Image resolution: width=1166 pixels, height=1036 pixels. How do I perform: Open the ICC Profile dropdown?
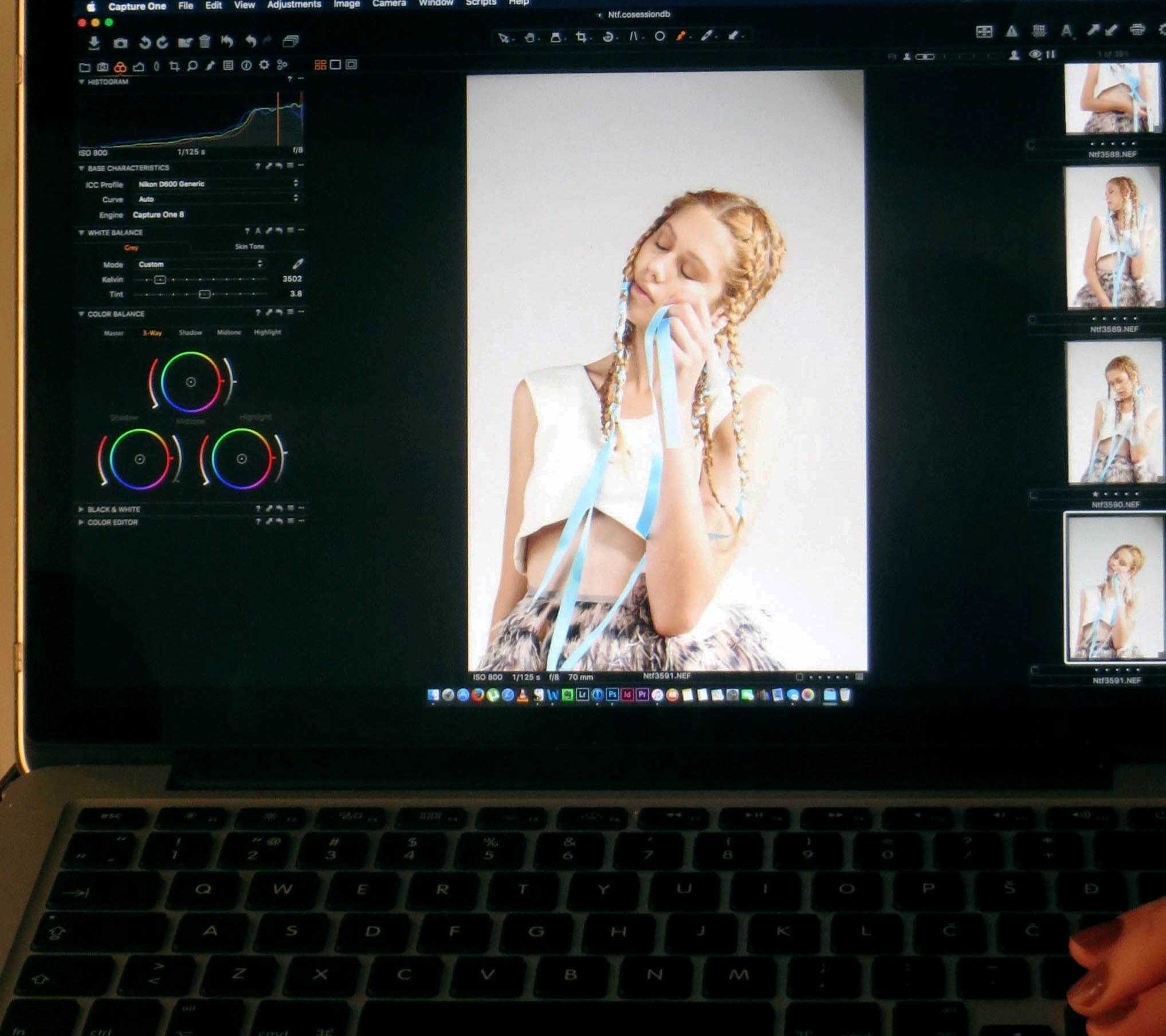pyautogui.click(x=218, y=184)
